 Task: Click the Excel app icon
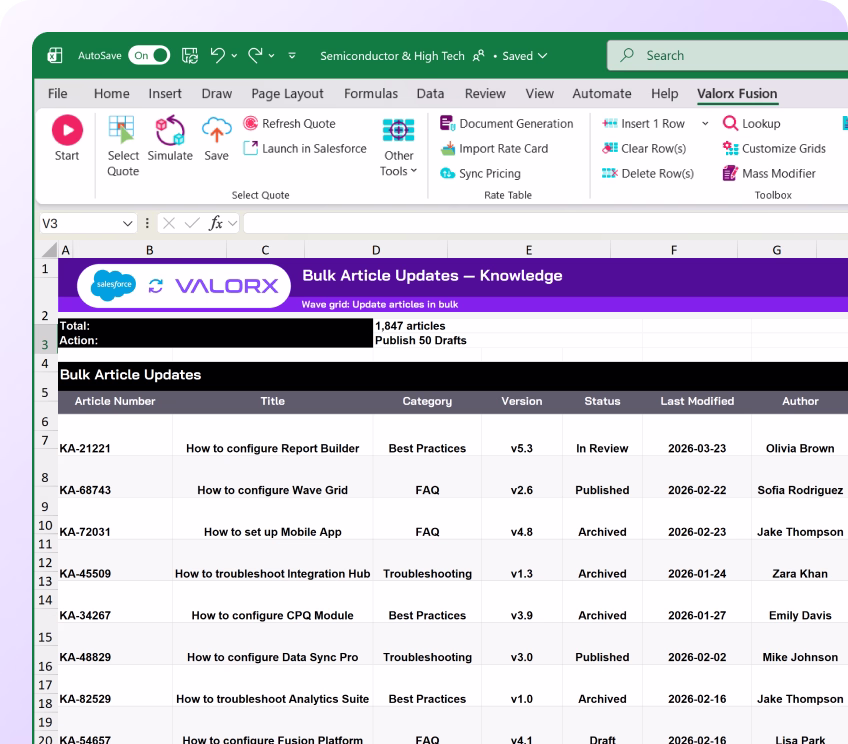tap(55, 55)
